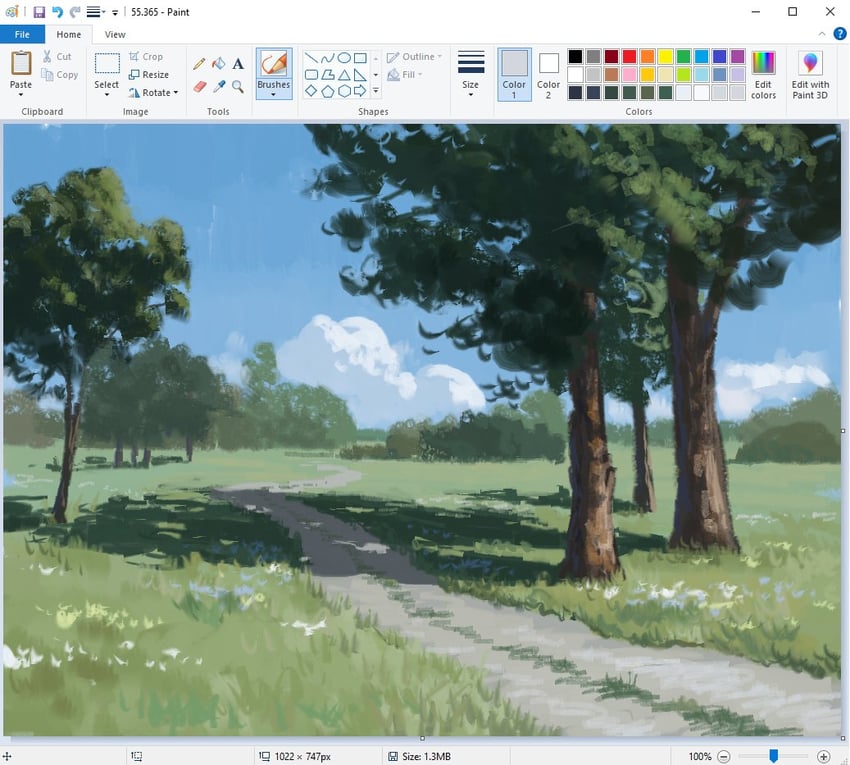
Task: Choose the purple color swatch
Action: point(737,56)
